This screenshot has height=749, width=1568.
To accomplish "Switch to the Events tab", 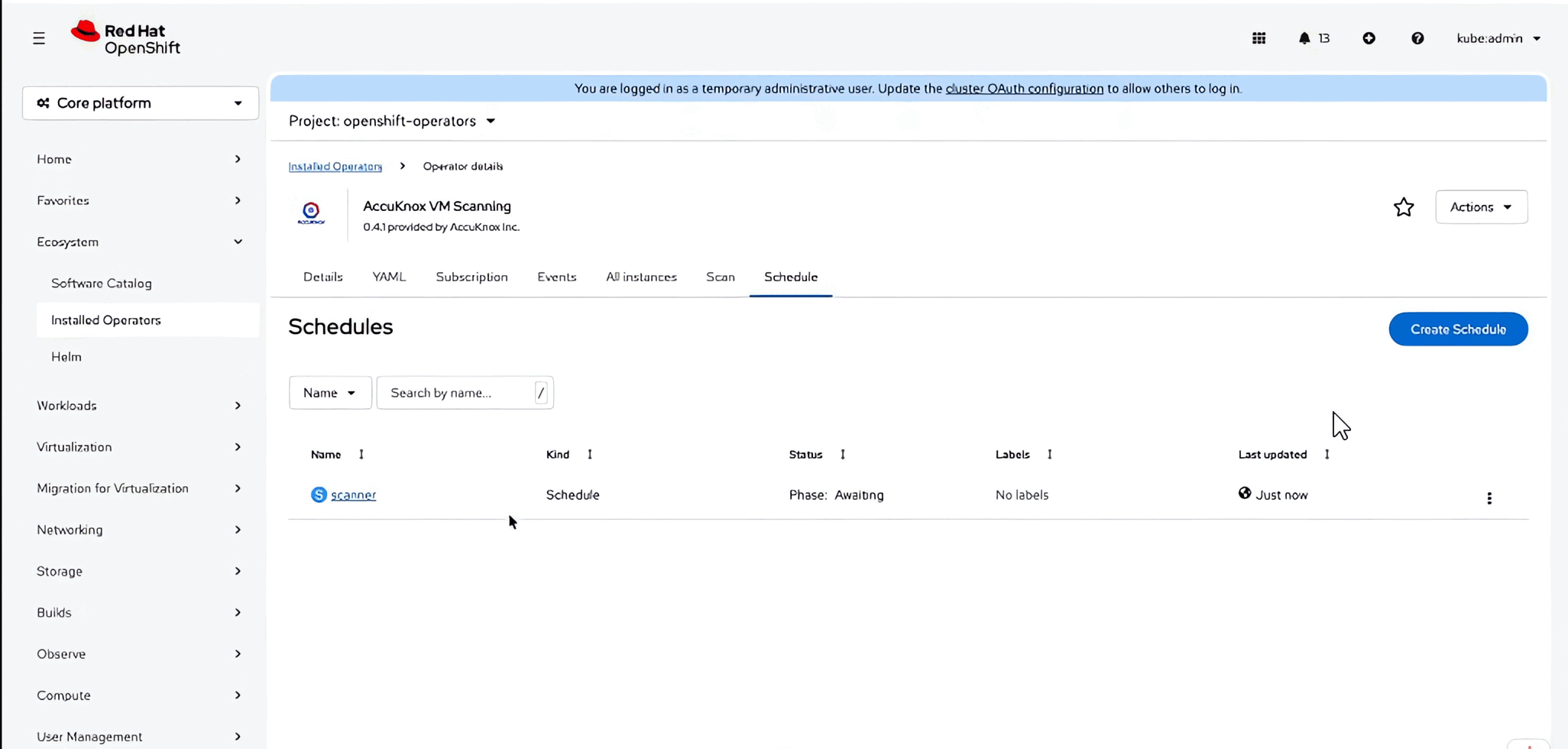I will (x=556, y=277).
